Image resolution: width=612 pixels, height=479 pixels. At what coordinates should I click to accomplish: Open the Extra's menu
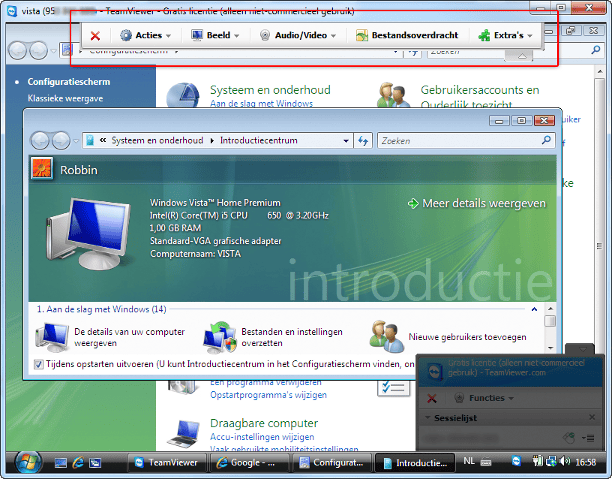[505, 36]
